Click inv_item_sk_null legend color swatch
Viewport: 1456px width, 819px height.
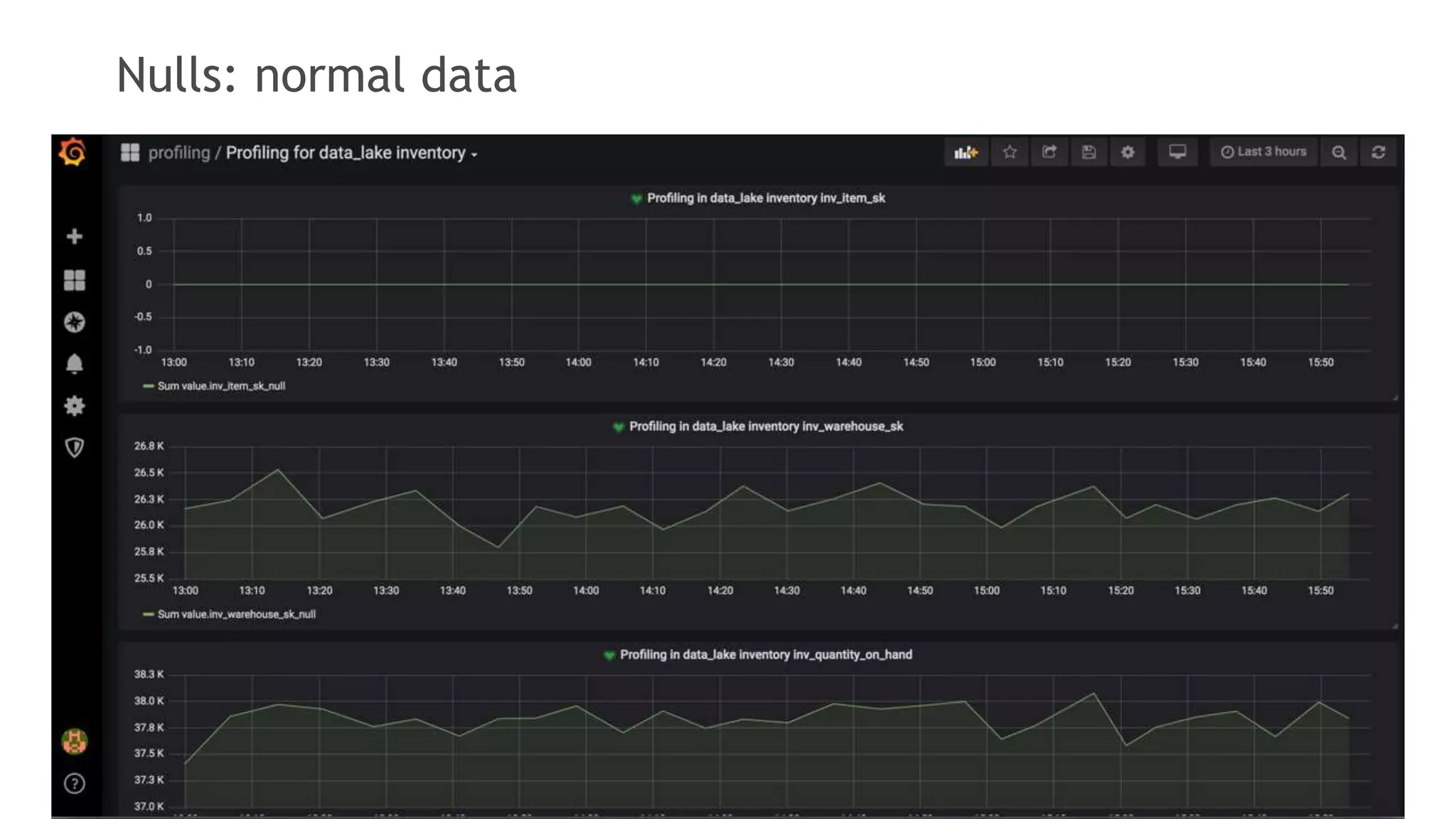click(x=149, y=386)
